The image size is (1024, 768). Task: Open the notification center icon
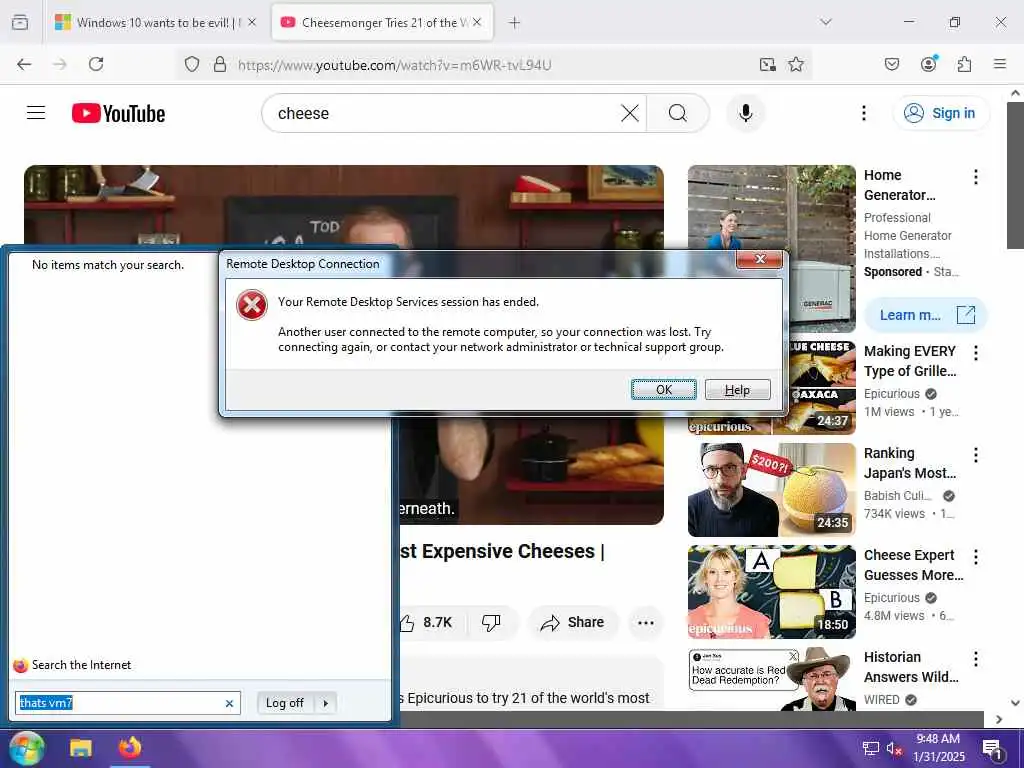click(992, 749)
